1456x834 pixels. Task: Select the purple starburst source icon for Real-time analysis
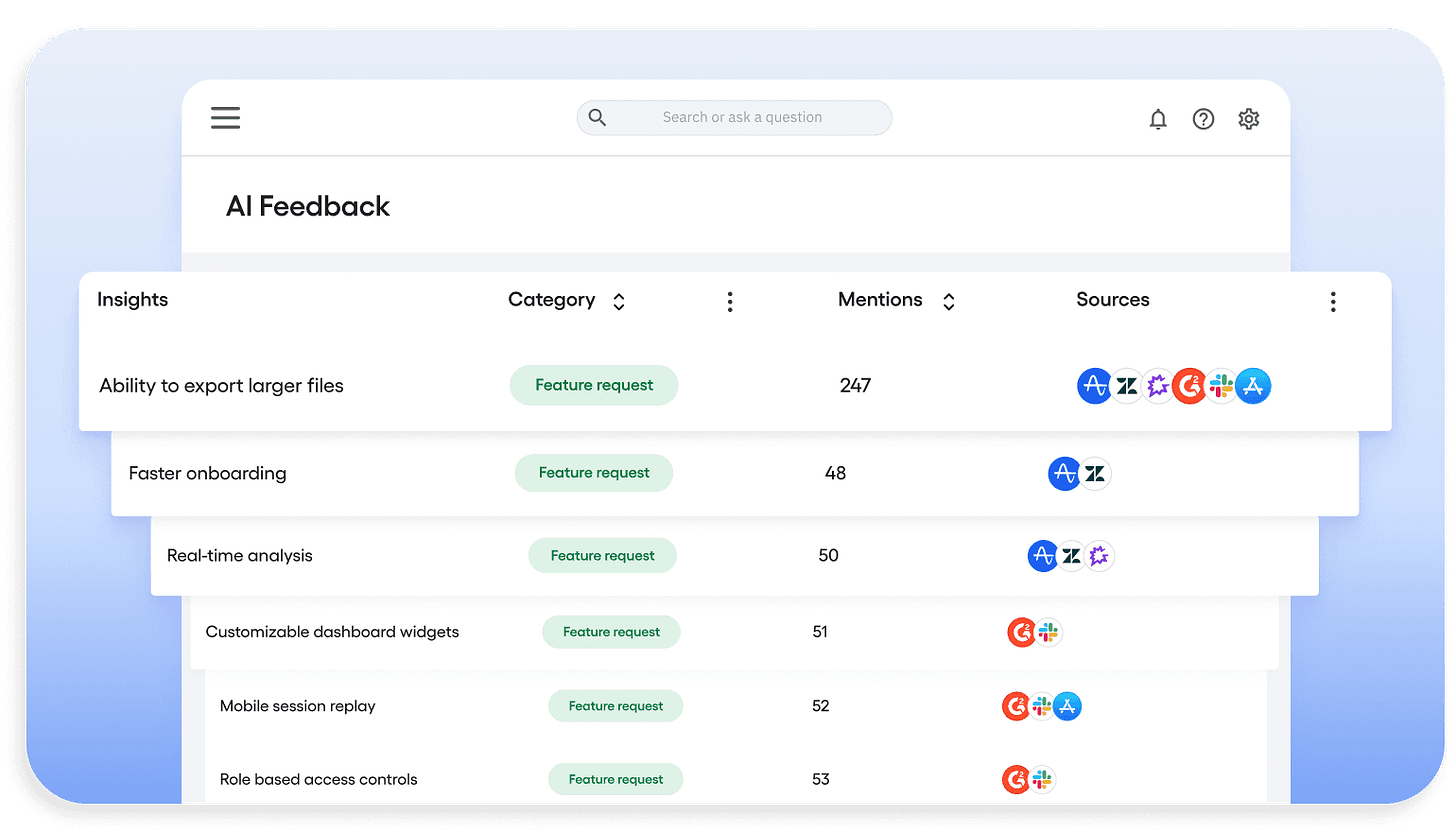click(x=1100, y=555)
